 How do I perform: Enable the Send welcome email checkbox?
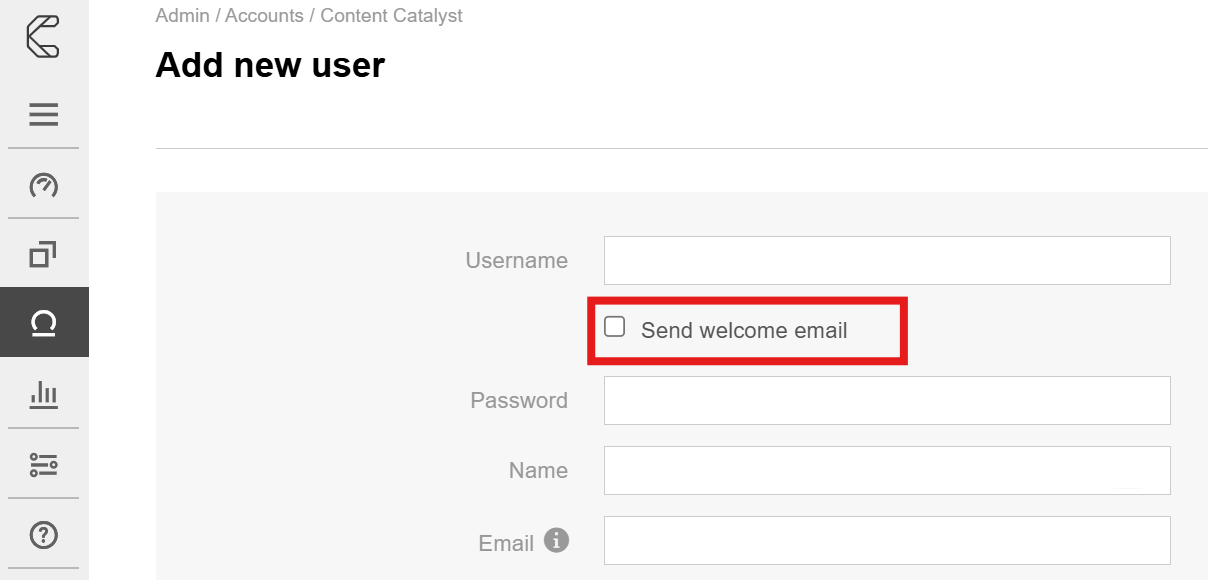[x=615, y=327]
